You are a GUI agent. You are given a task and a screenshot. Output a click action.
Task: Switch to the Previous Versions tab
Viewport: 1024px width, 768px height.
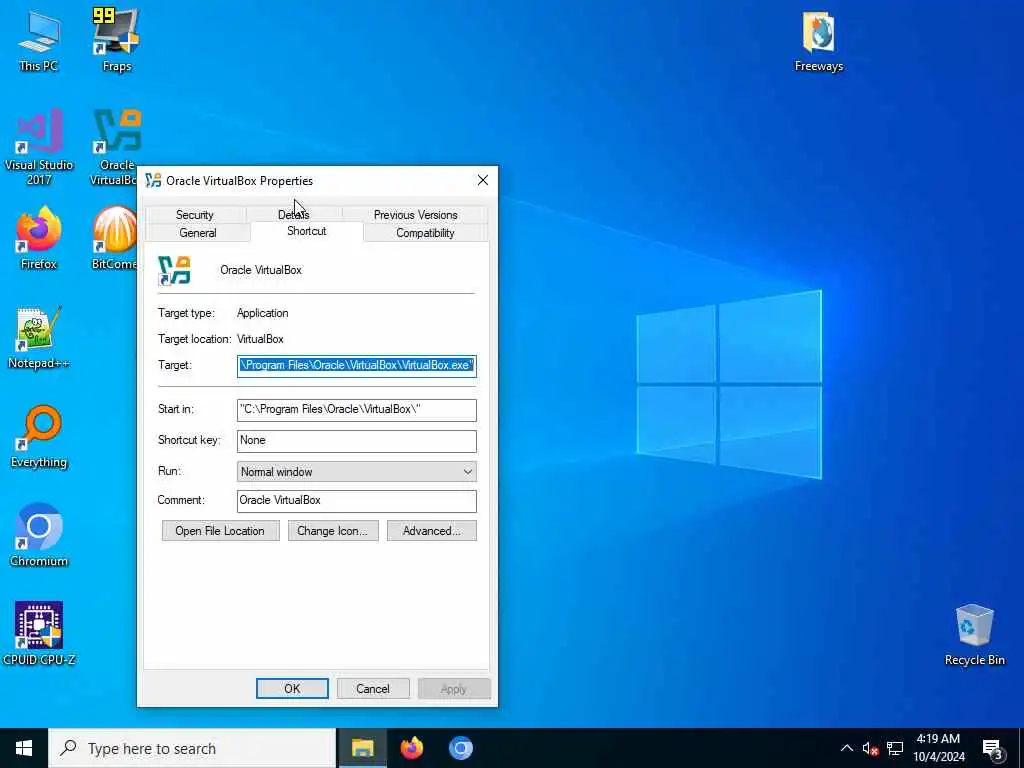point(415,215)
